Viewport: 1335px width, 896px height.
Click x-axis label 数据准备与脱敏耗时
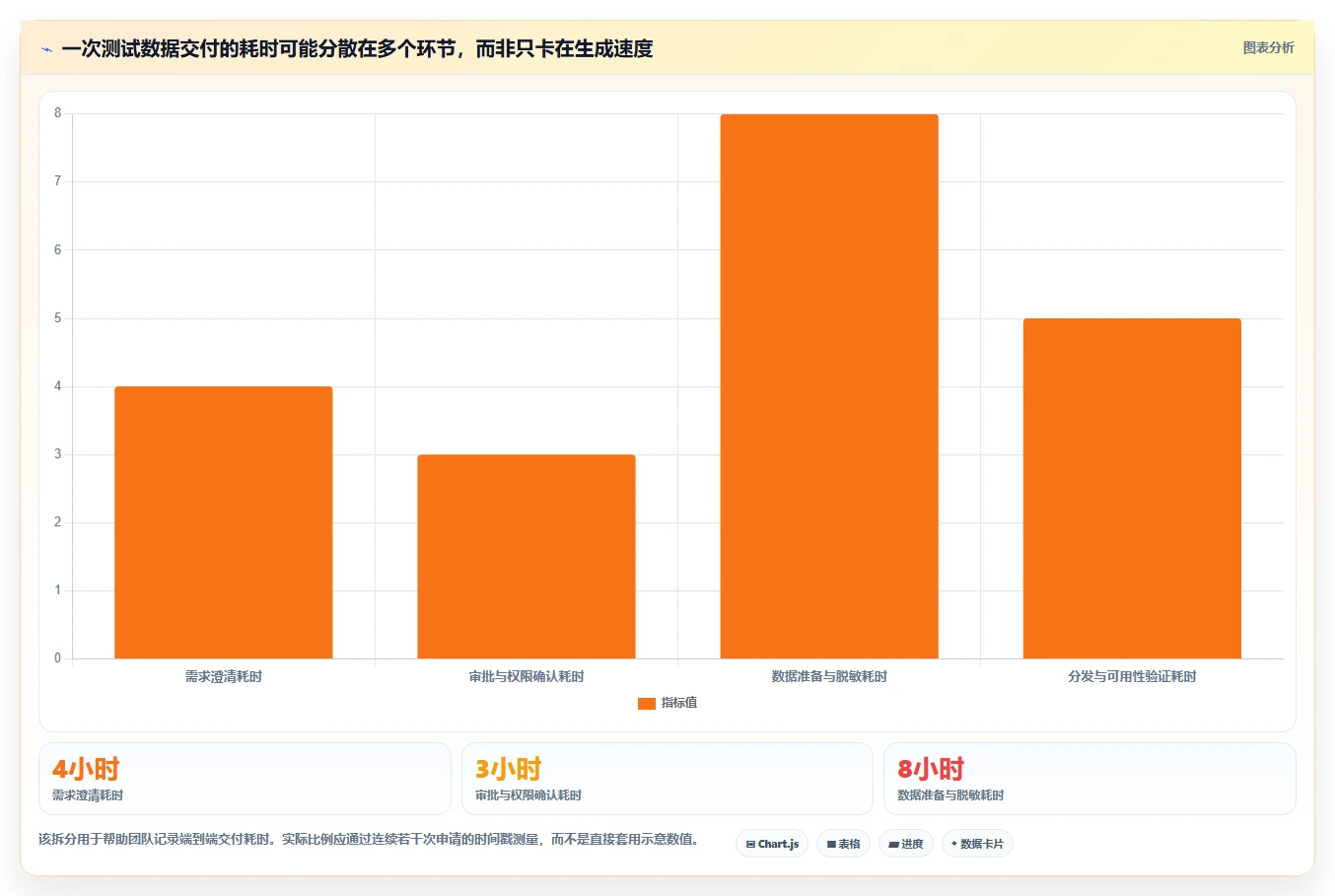click(x=829, y=676)
